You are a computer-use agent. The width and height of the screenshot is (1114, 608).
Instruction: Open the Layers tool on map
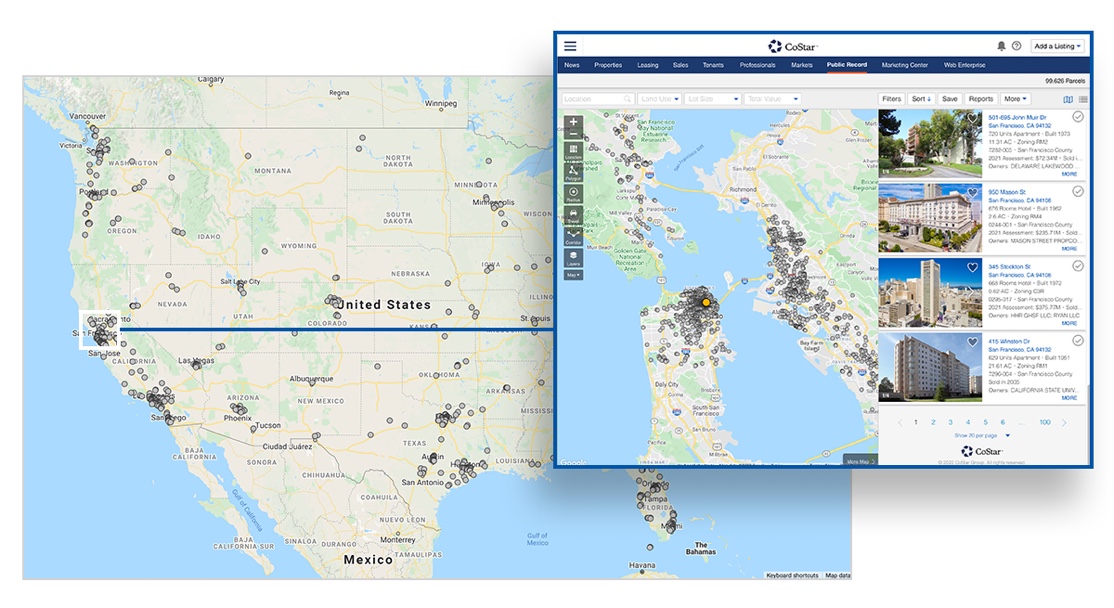coord(573,258)
